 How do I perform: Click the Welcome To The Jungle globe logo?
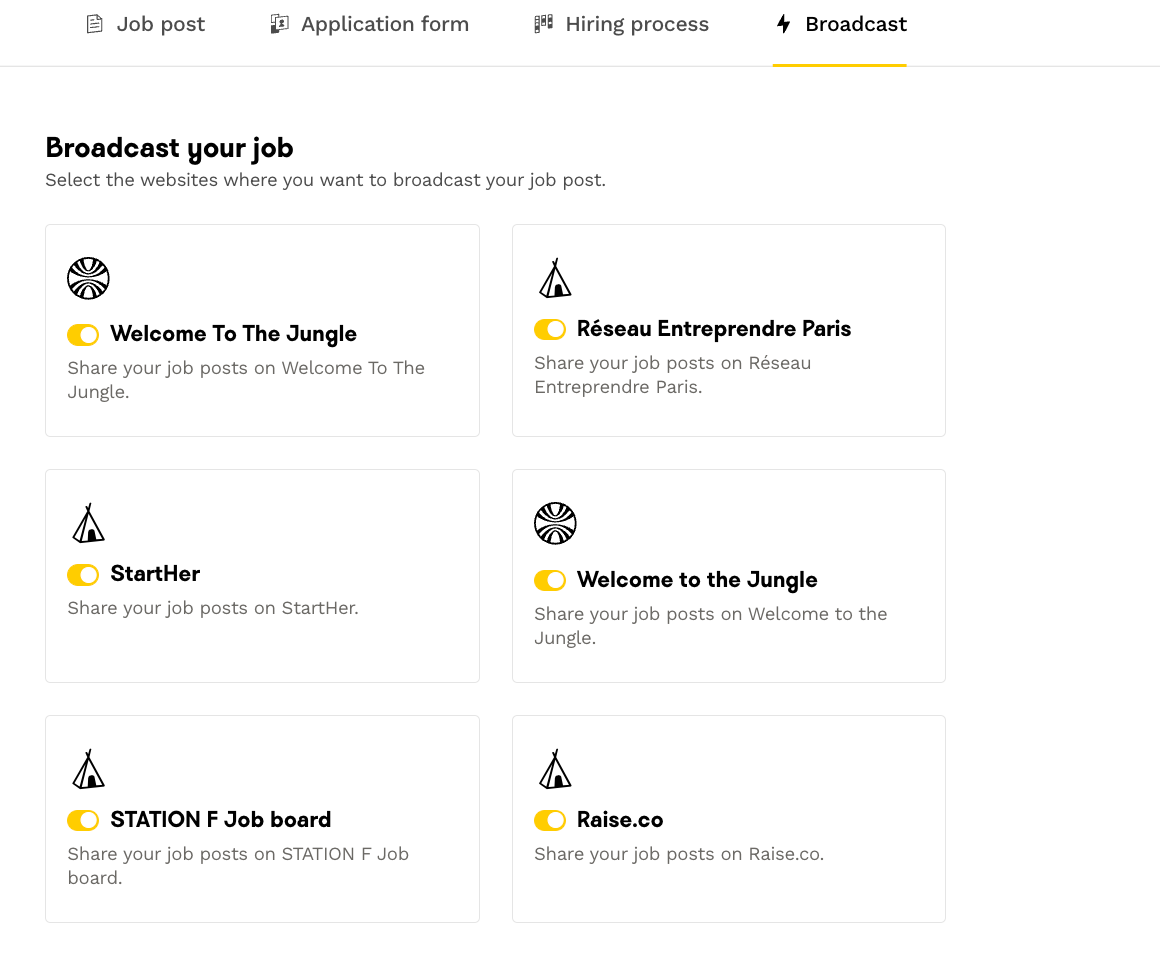88,278
